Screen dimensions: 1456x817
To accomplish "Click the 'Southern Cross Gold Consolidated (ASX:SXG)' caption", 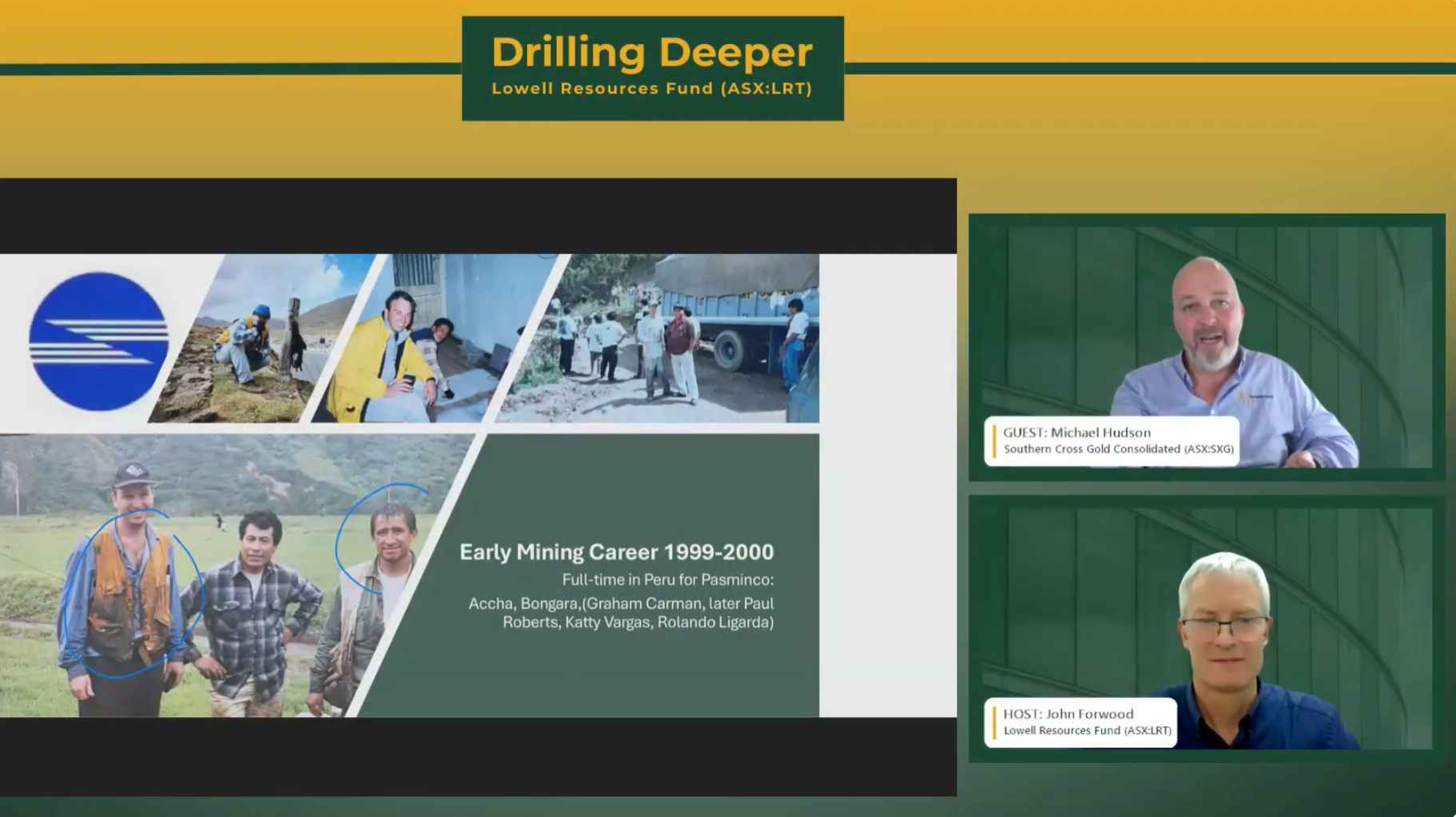I will click(x=1119, y=449).
